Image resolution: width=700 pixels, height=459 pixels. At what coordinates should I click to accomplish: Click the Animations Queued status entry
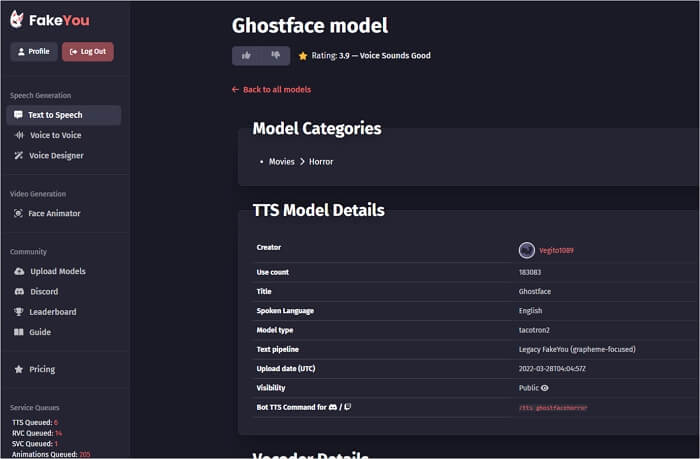pos(51,455)
